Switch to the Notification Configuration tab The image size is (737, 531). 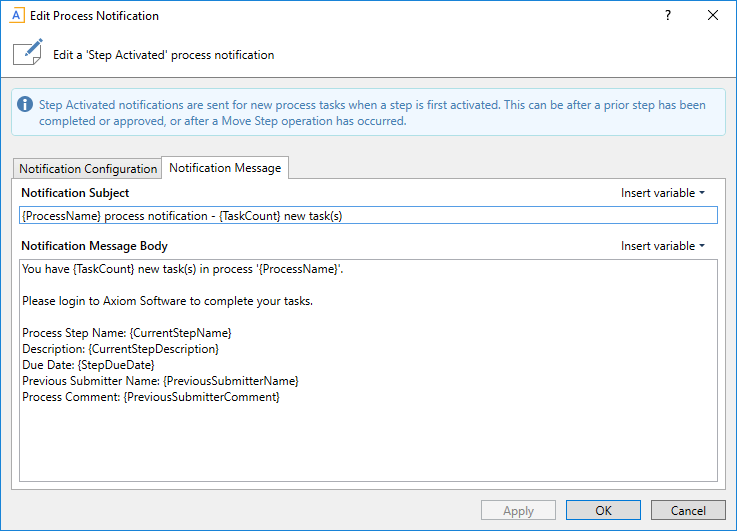pos(88,169)
